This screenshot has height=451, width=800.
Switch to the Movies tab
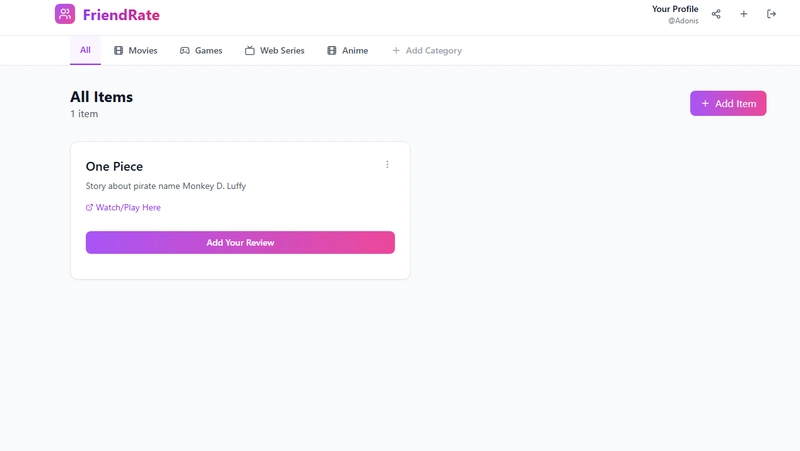coord(136,51)
